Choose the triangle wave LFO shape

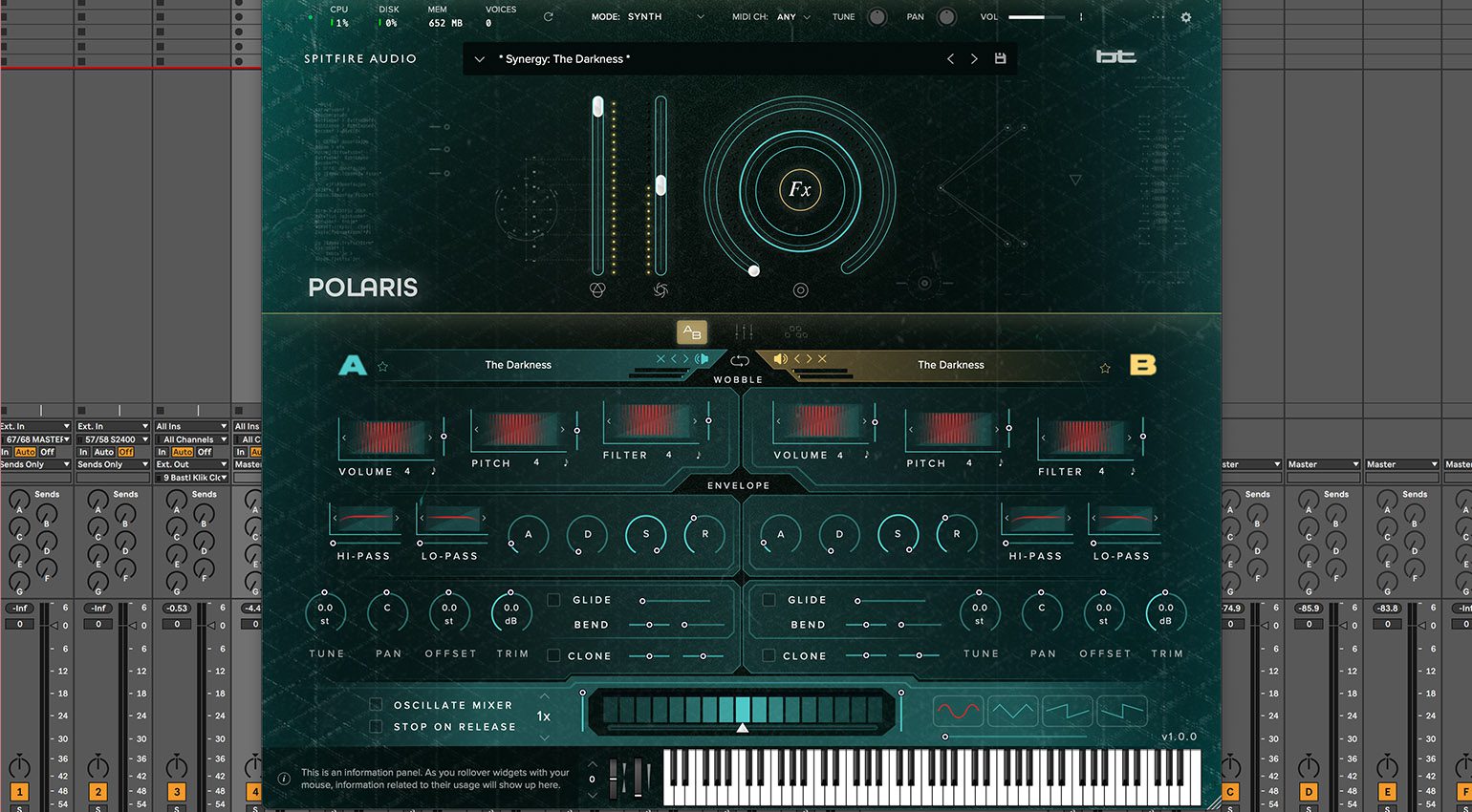click(x=1012, y=711)
